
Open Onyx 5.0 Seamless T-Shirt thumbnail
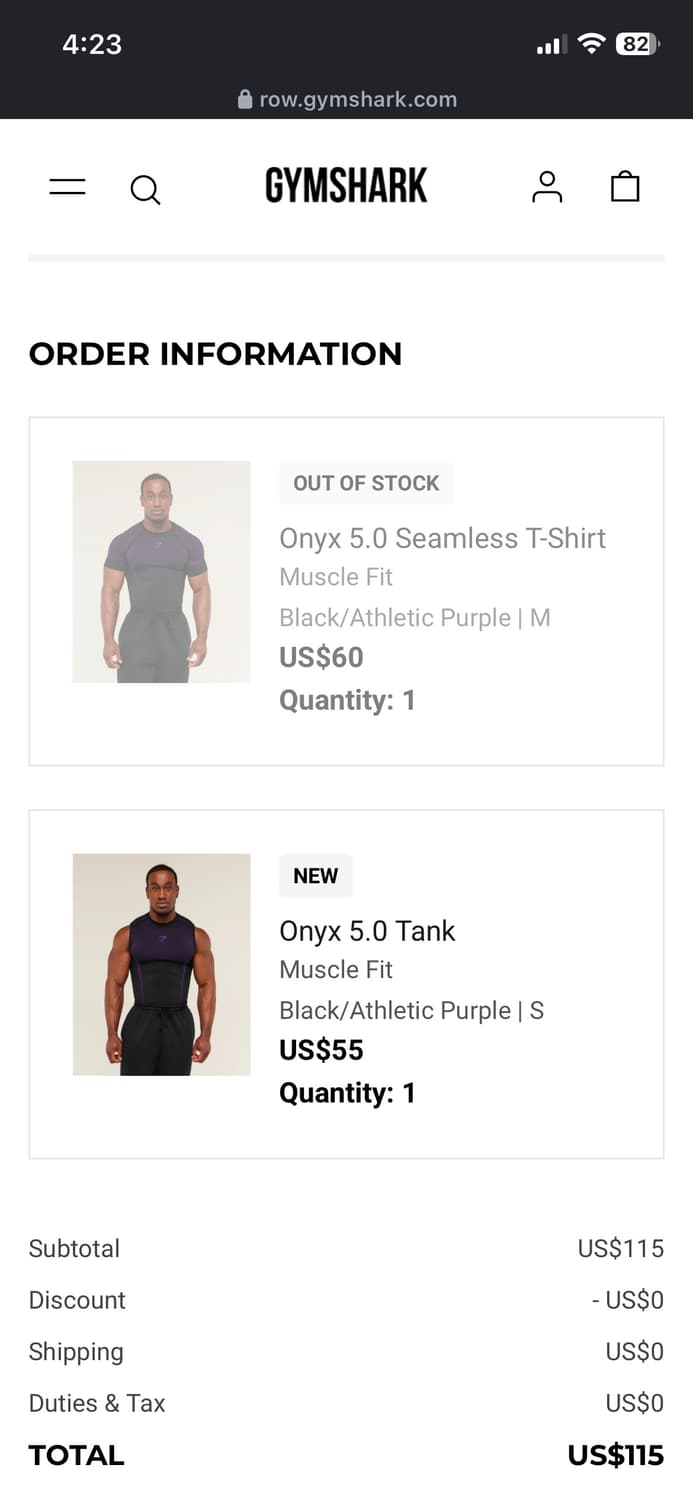pos(161,572)
